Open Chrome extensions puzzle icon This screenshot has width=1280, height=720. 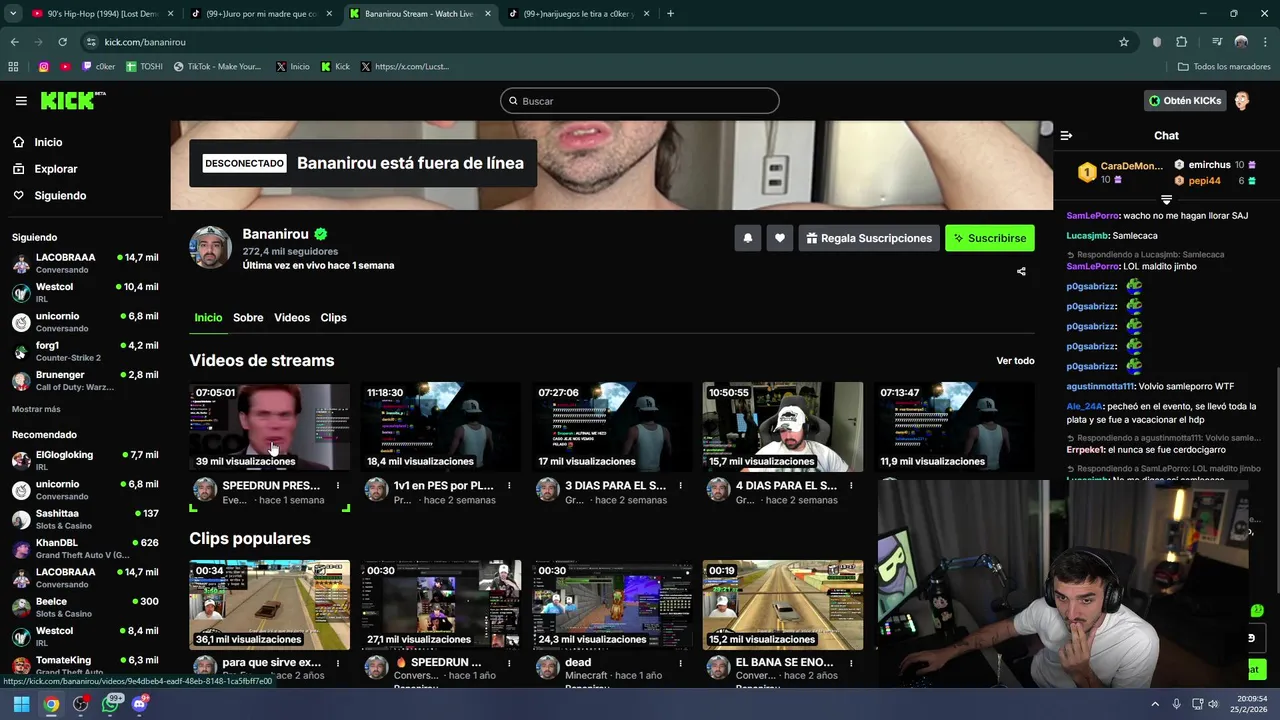(1181, 42)
